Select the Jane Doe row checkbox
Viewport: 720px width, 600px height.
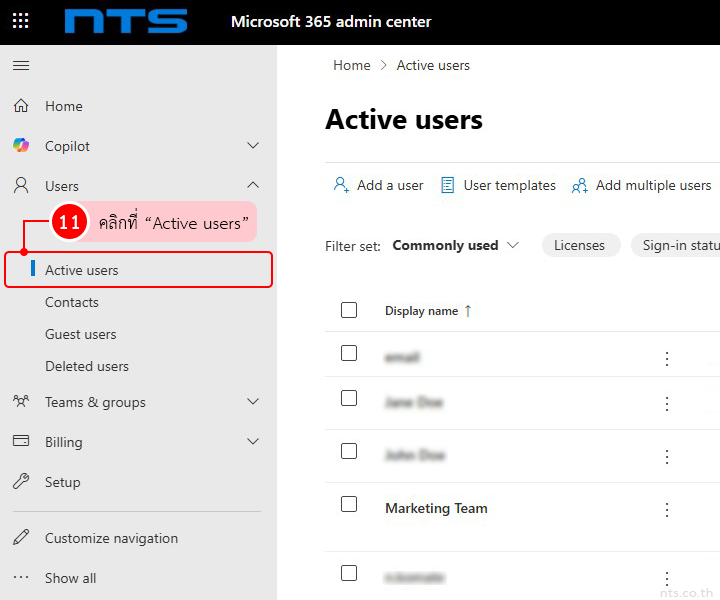pyautogui.click(x=349, y=398)
